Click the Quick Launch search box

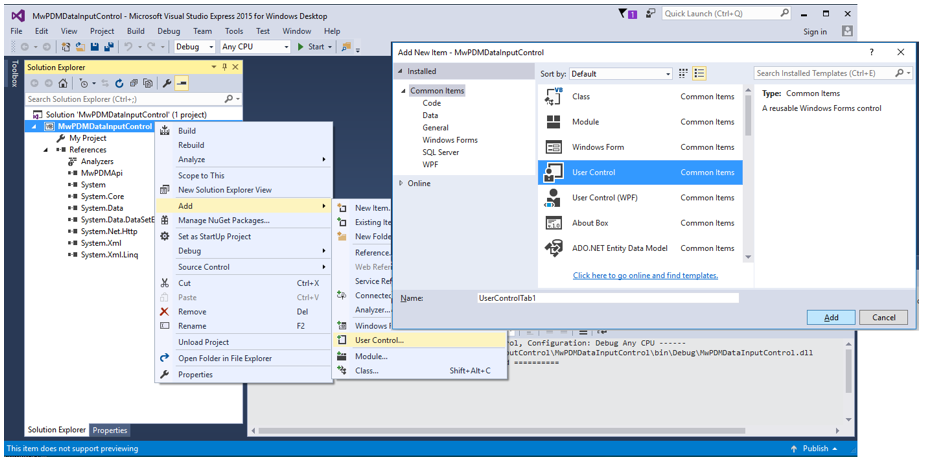[x=726, y=13]
